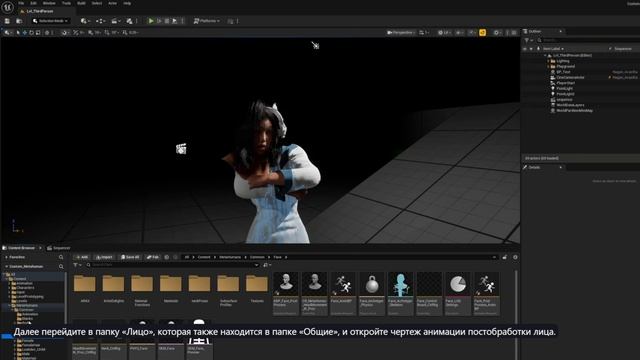This screenshot has width=640, height=360.
Task: Activate the Rotate gizmo tool
Action: tap(31, 32)
